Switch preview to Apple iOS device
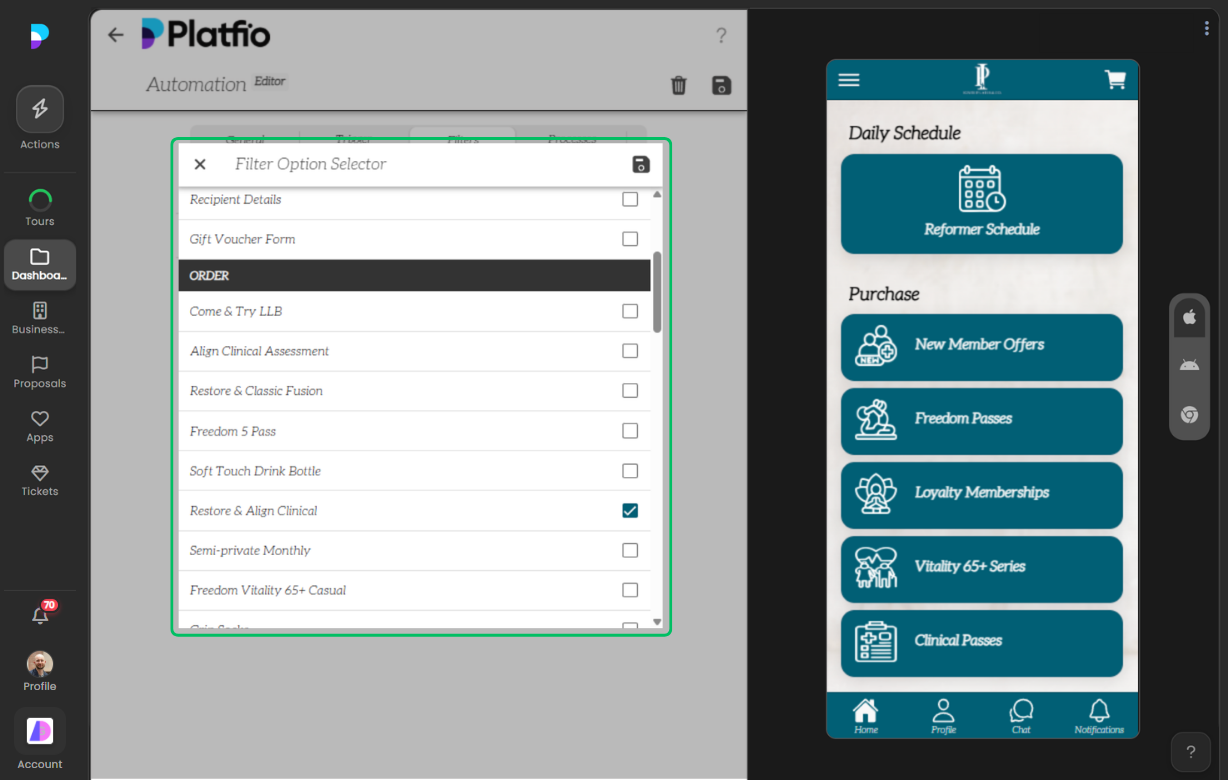This screenshot has height=780, width=1228. 1189,317
